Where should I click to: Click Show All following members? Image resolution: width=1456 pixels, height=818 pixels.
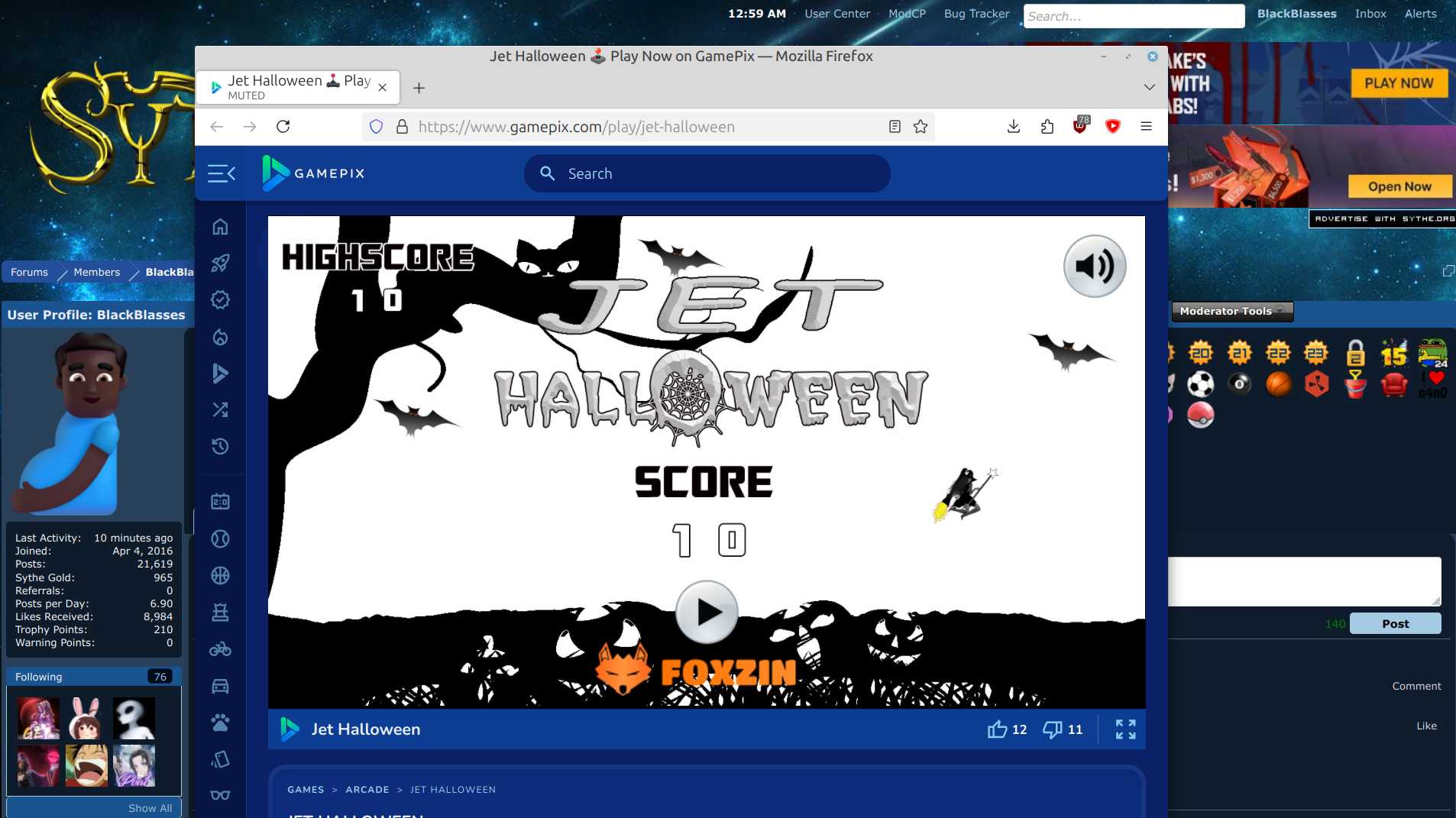pos(150,808)
